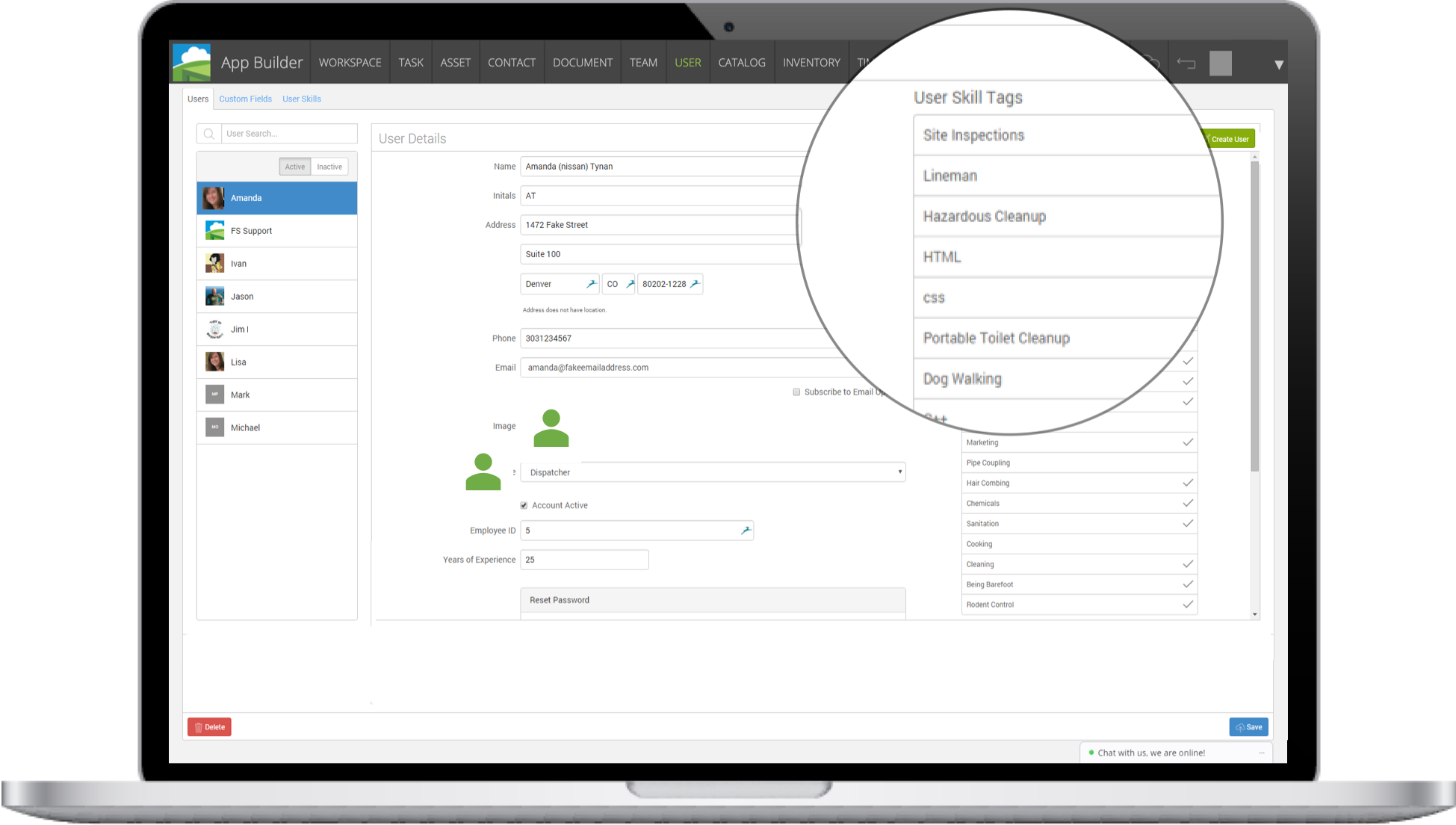1456x825 pixels.
Task: Toggle the Marketing skill checkmark
Action: (1187, 442)
